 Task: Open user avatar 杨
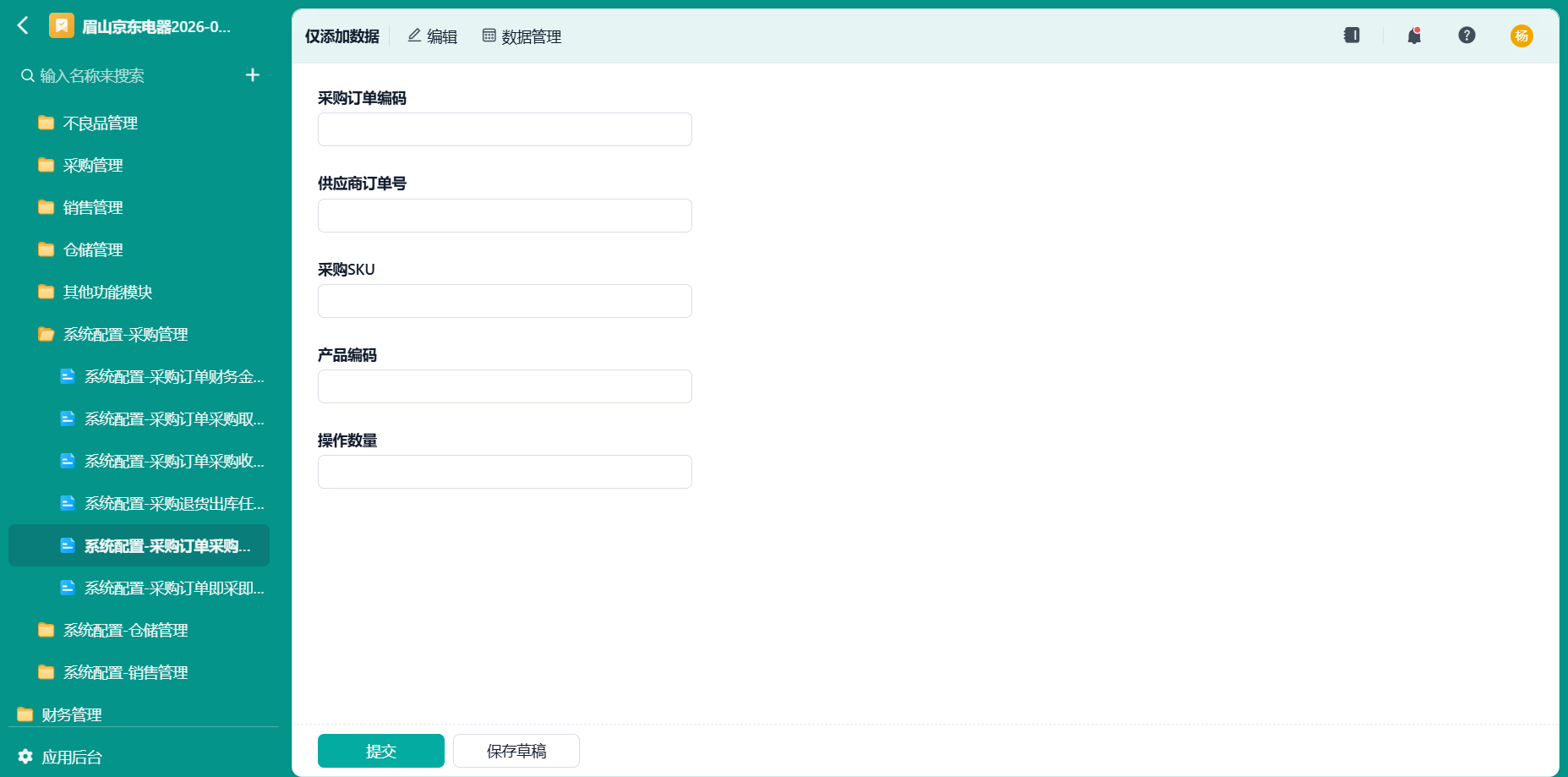coord(1522,36)
